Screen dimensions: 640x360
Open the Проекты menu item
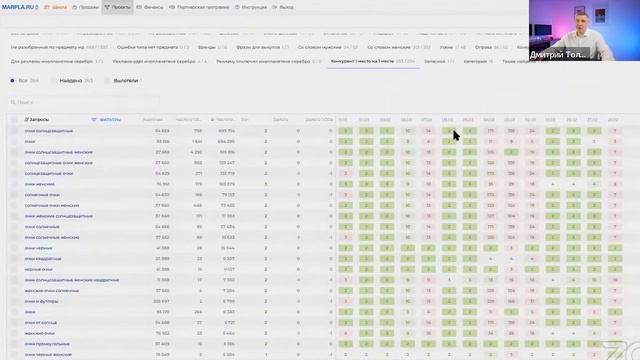118,7
